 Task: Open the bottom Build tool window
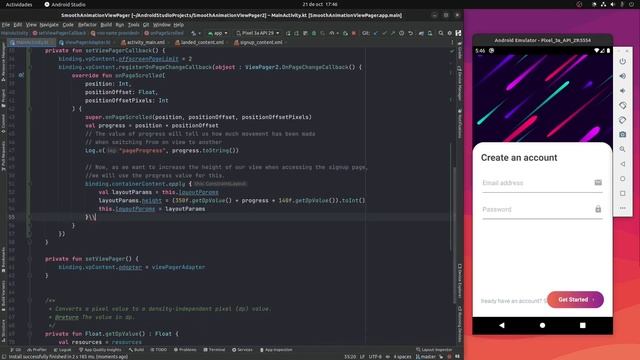pyautogui.click(x=136, y=350)
